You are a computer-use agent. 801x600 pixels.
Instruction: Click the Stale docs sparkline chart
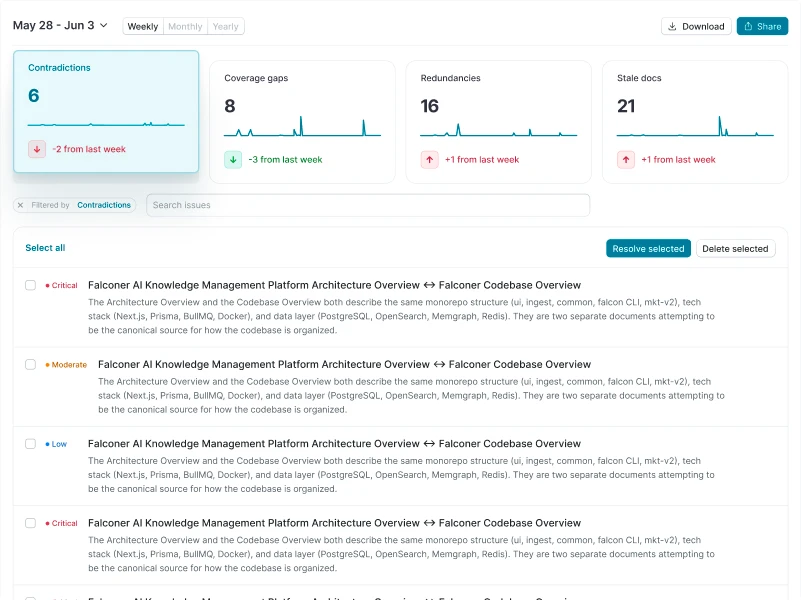(x=695, y=126)
